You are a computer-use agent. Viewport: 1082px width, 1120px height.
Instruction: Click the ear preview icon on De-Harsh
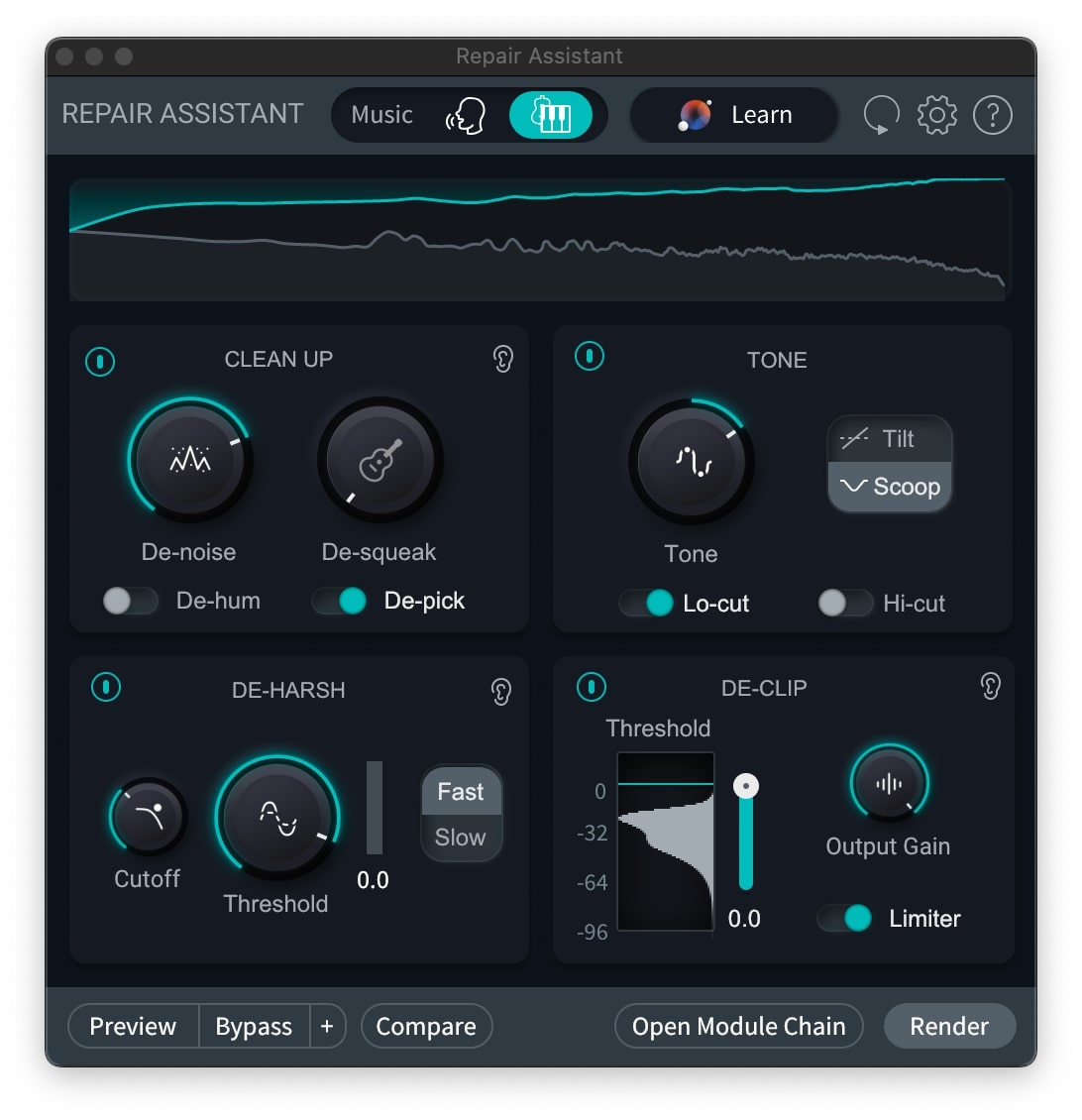tap(500, 692)
